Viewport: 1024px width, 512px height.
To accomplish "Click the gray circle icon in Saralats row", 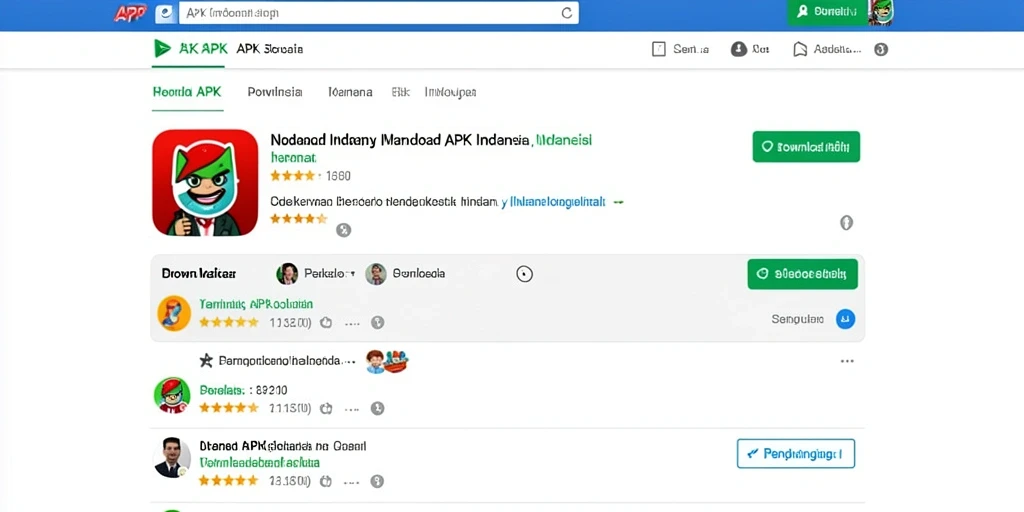I will coord(377,409).
